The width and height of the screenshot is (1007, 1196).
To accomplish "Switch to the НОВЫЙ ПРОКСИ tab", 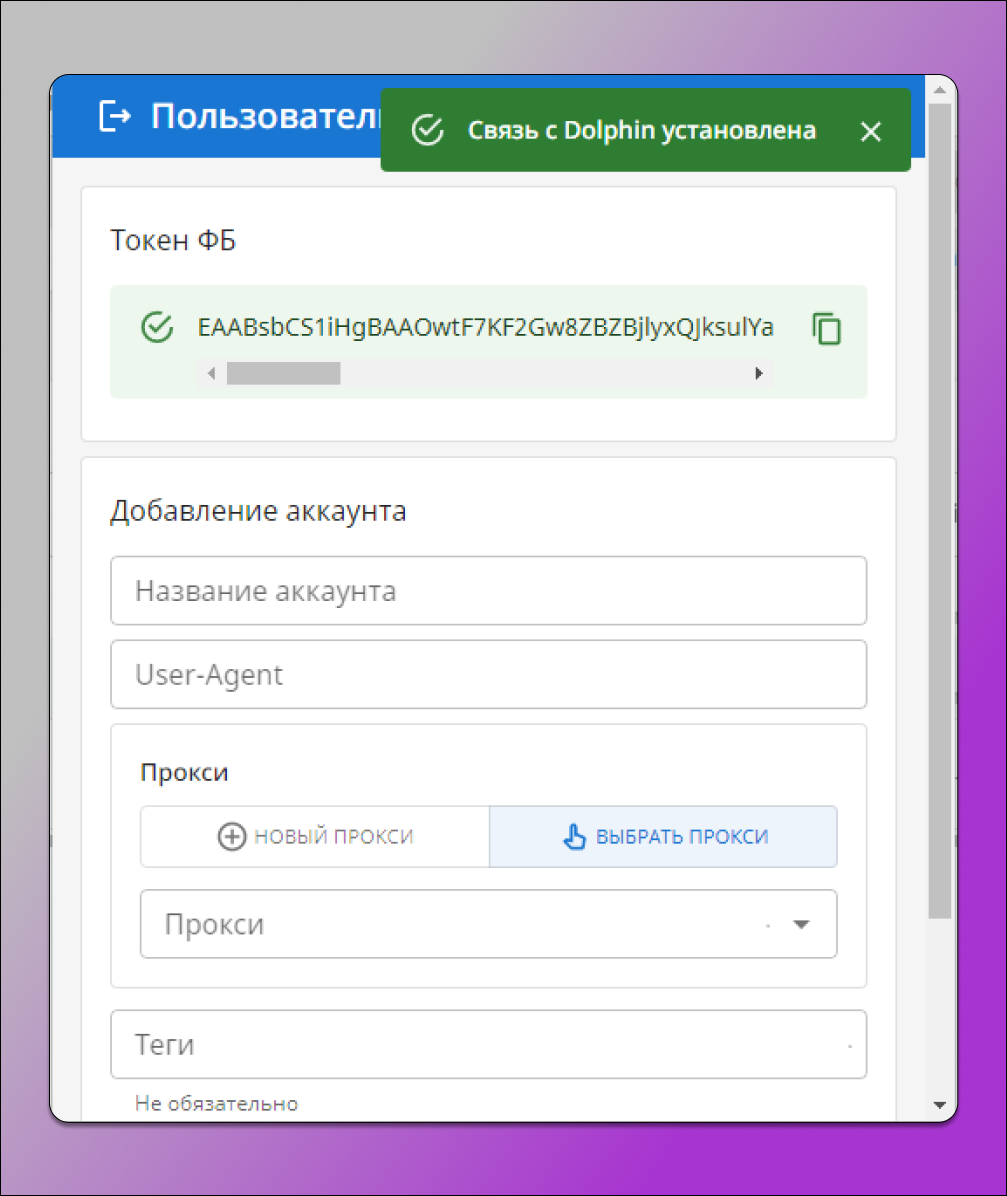I will click(314, 836).
